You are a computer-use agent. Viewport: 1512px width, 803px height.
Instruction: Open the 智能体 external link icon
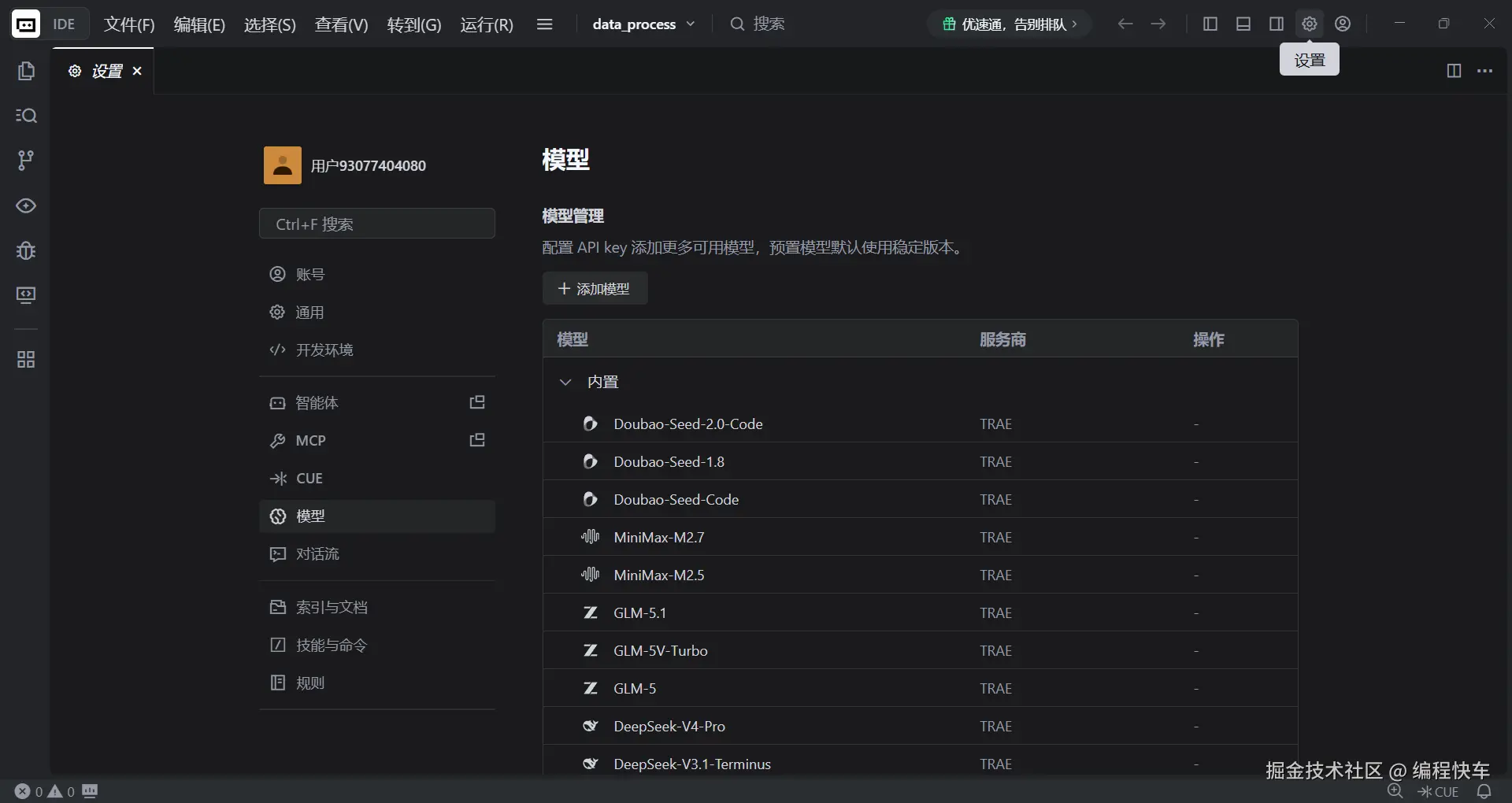(477, 402)
